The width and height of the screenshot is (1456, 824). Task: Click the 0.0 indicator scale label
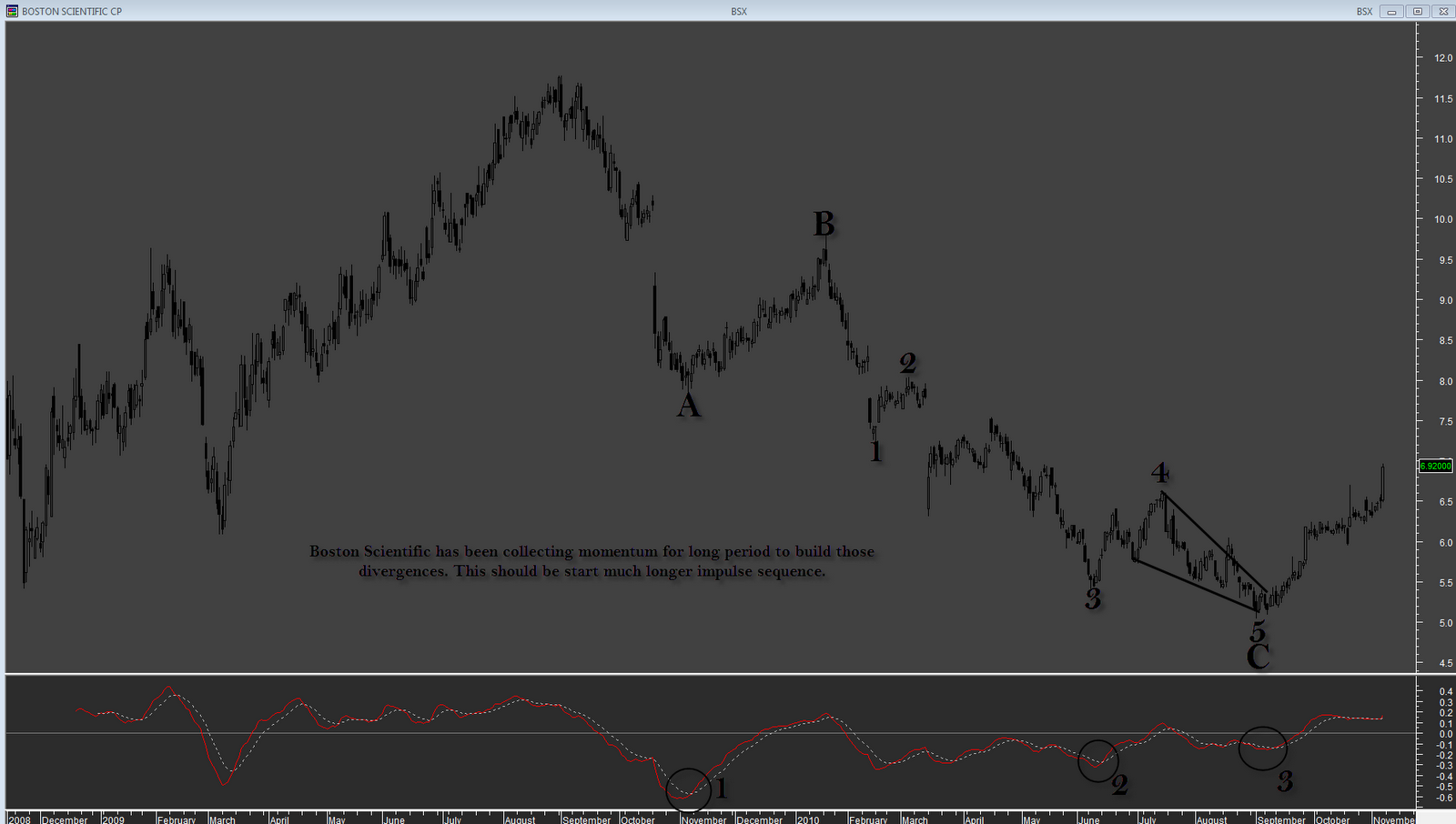pyautogui.click(x=1445, y=734)
